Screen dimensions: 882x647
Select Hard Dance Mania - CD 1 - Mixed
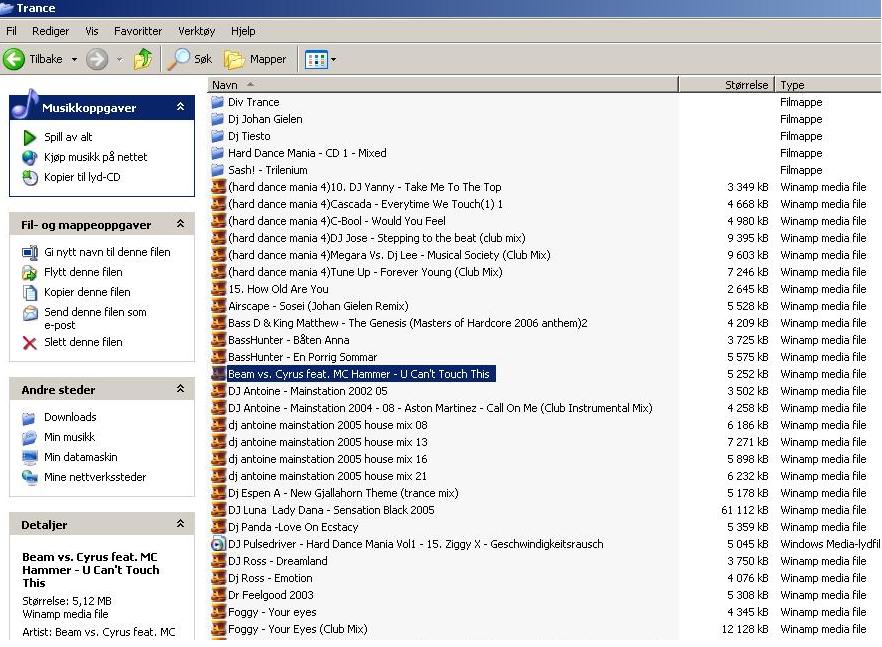click(307, 153)
